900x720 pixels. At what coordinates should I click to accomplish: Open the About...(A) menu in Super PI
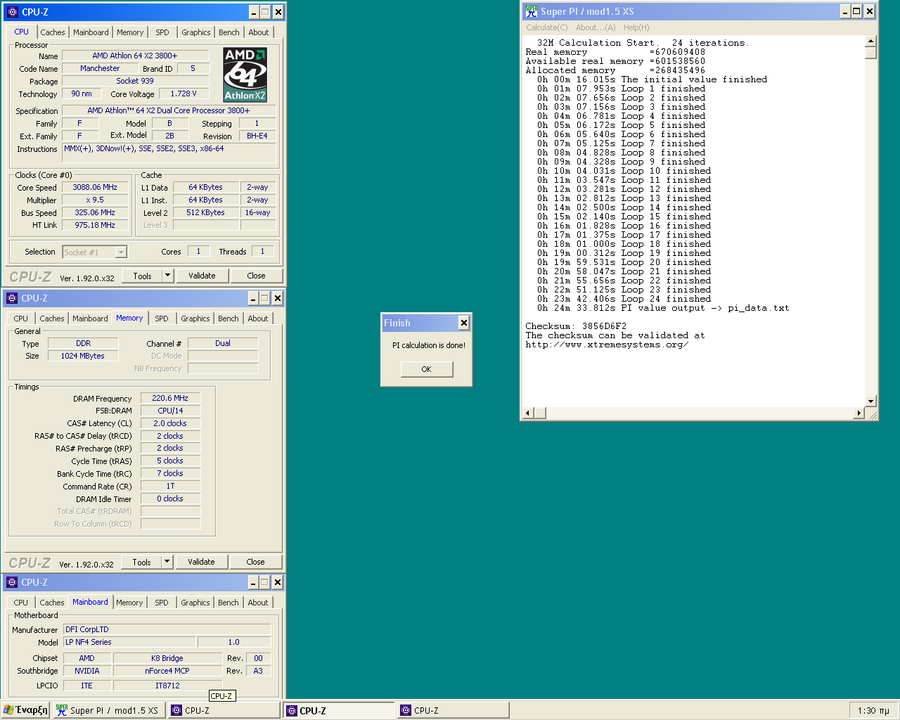tap(596, 28)
